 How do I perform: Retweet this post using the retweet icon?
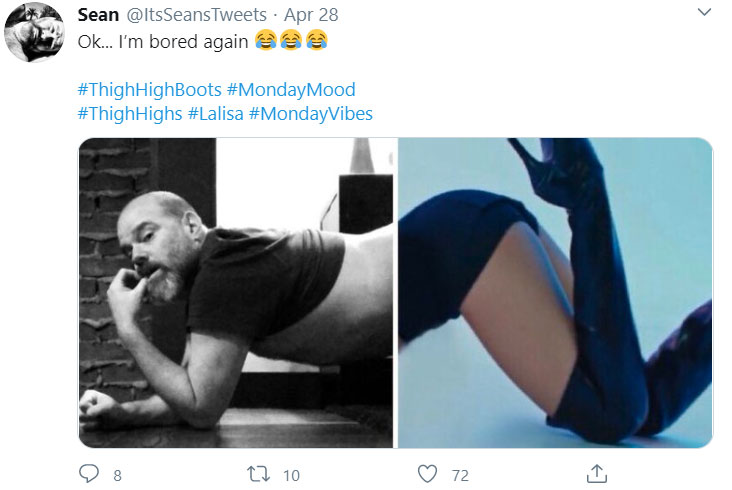(257, 474)
